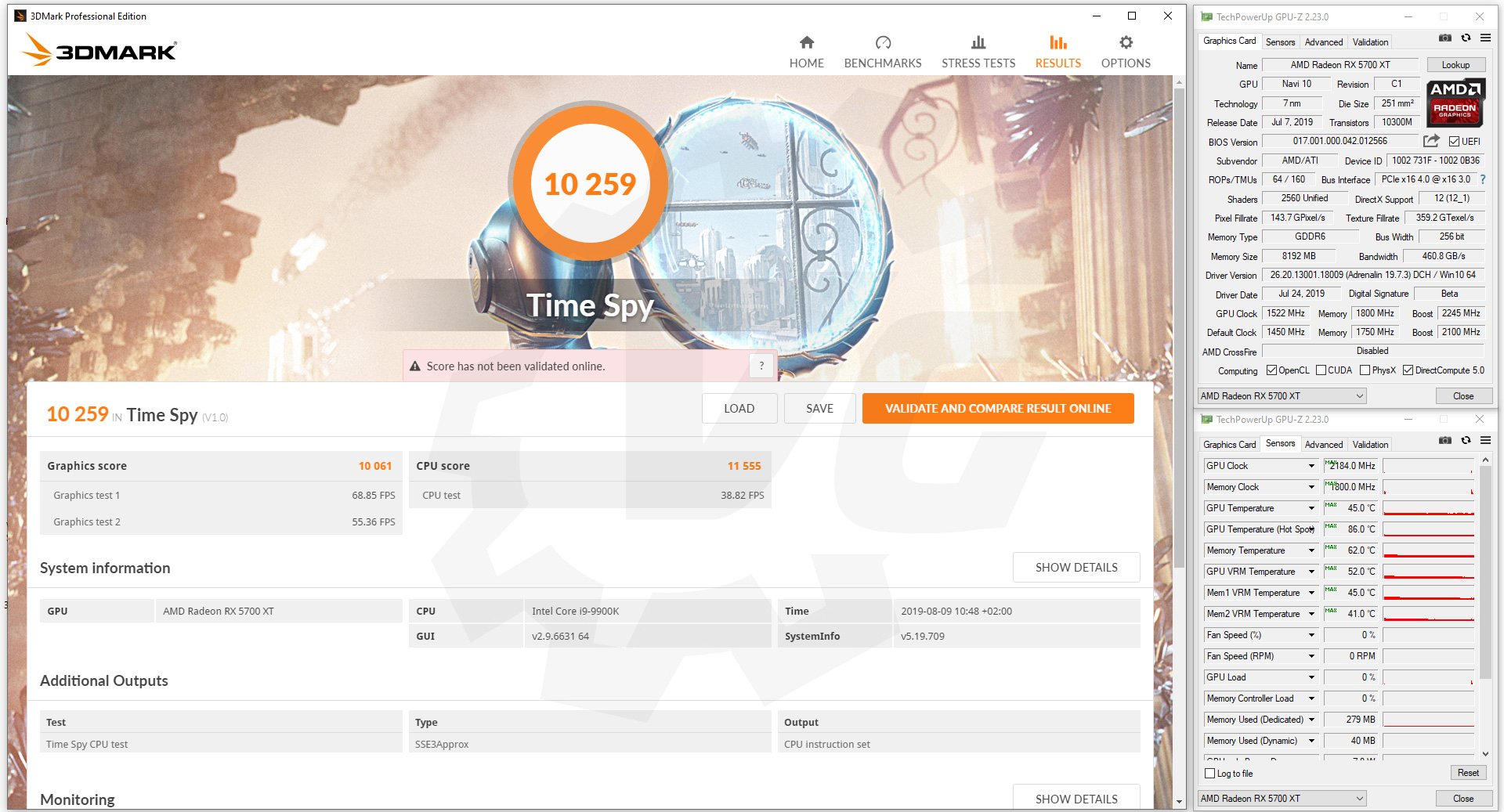
Task: Expand the GPU Temperature sensor dropdown
Action: [1311, 508]
